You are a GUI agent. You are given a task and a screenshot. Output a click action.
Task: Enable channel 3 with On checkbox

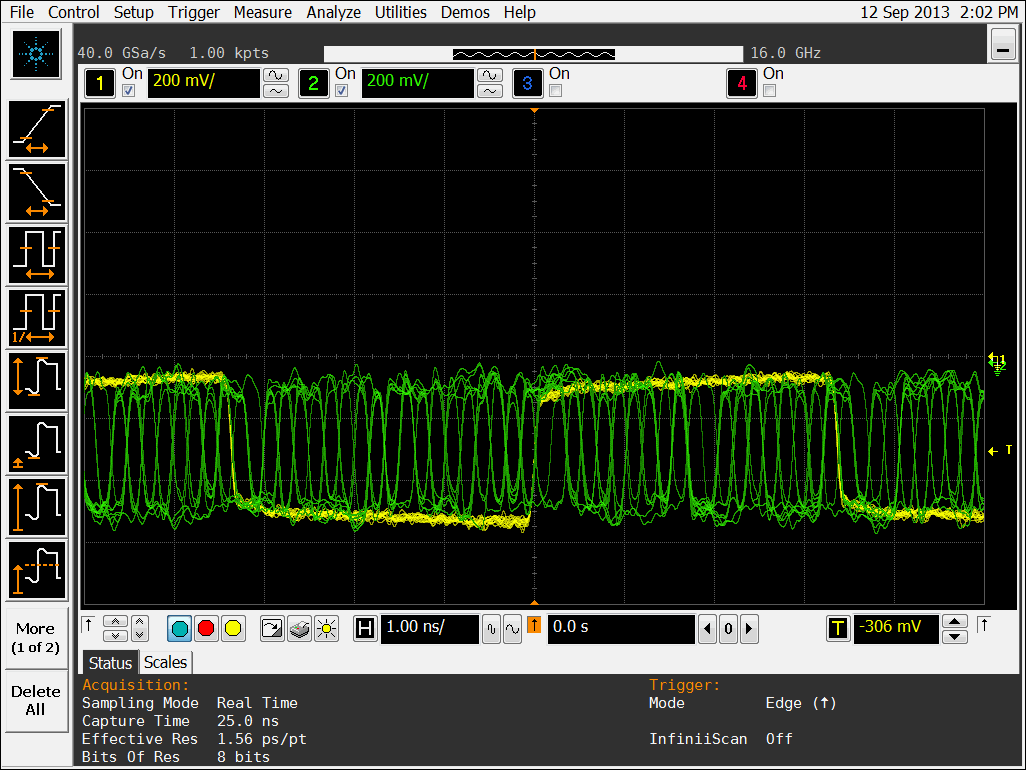click(x=555, y=91)
